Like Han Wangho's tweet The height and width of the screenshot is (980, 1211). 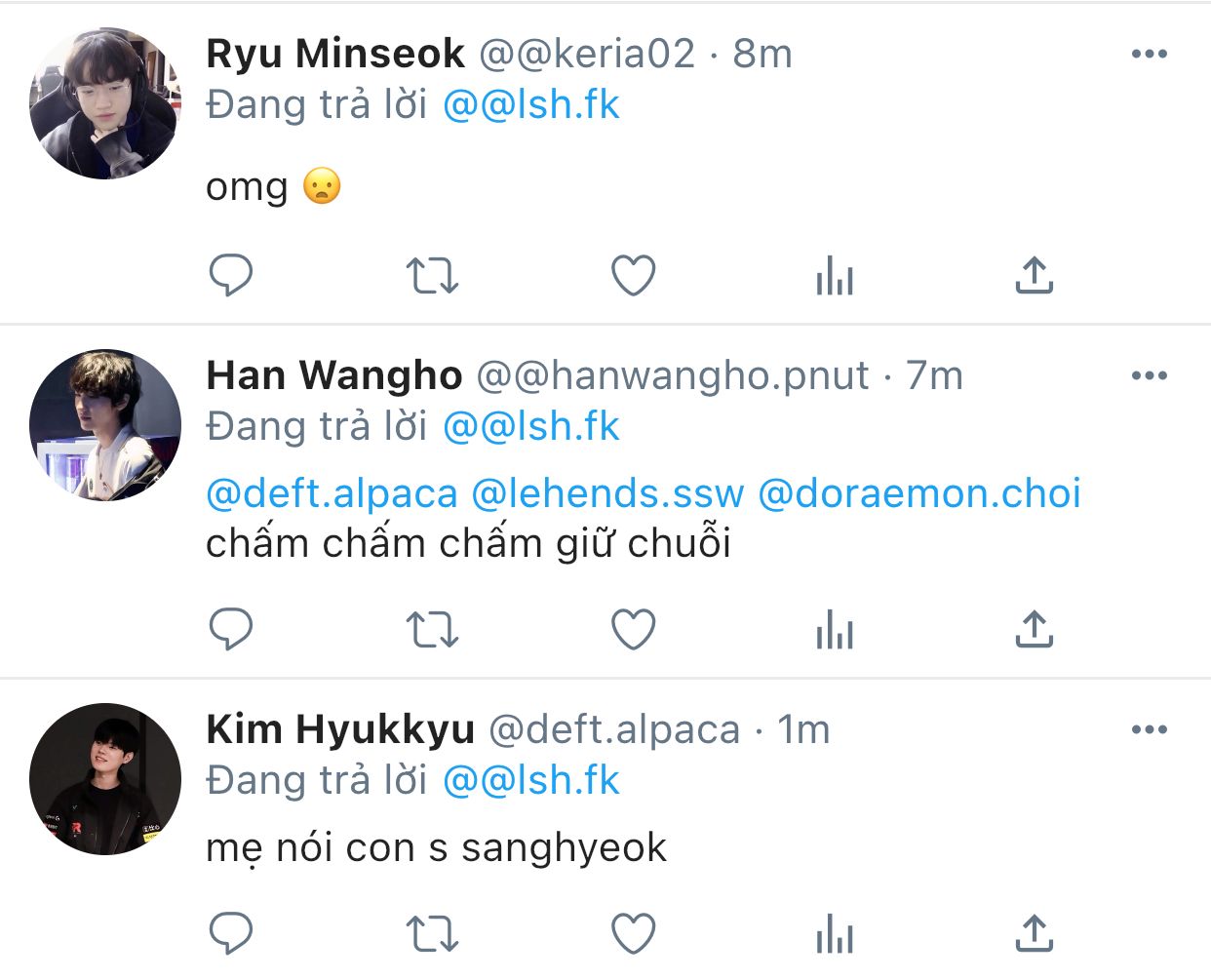(x=633, y=629)
